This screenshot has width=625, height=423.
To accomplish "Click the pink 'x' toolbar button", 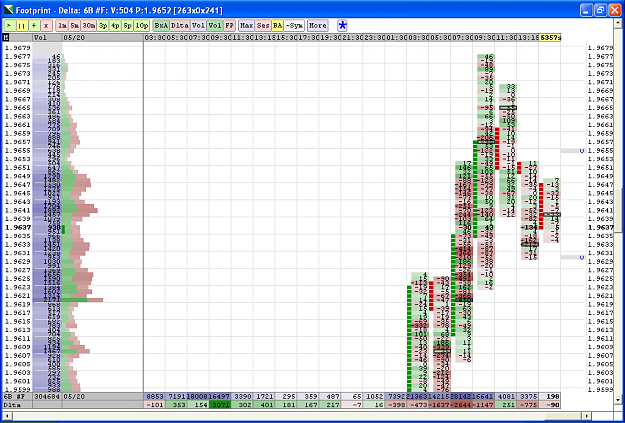I will pos(46,26).
